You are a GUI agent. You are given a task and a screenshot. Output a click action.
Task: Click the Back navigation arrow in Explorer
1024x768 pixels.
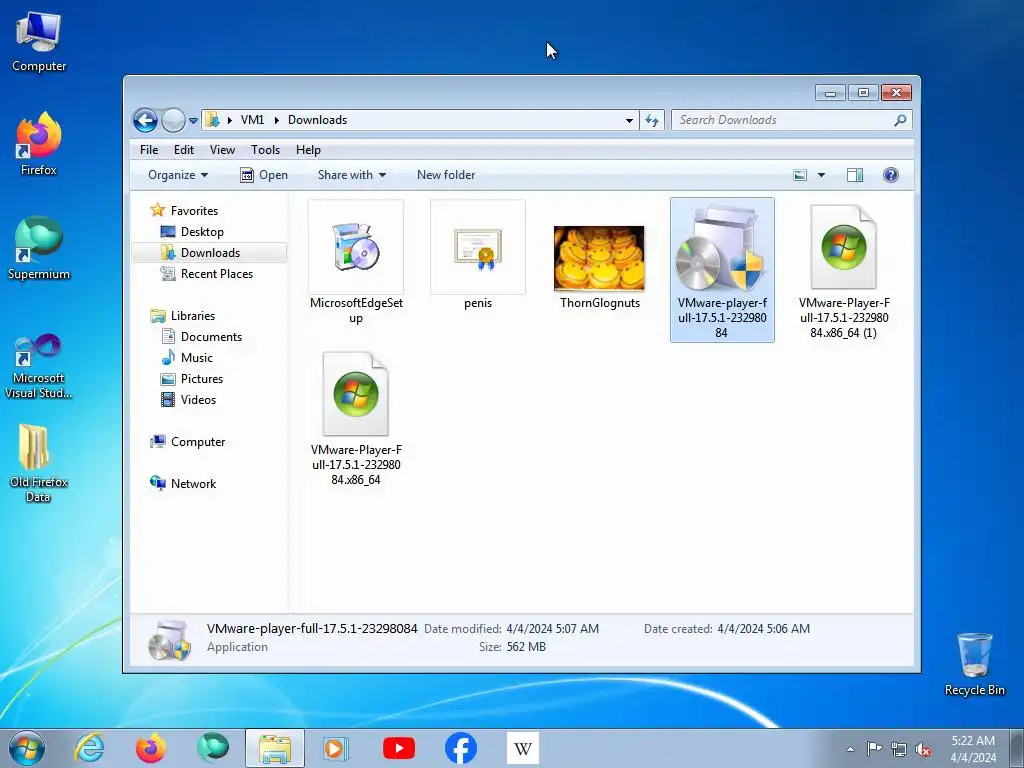pyautogui.click(x=145, y=120)
